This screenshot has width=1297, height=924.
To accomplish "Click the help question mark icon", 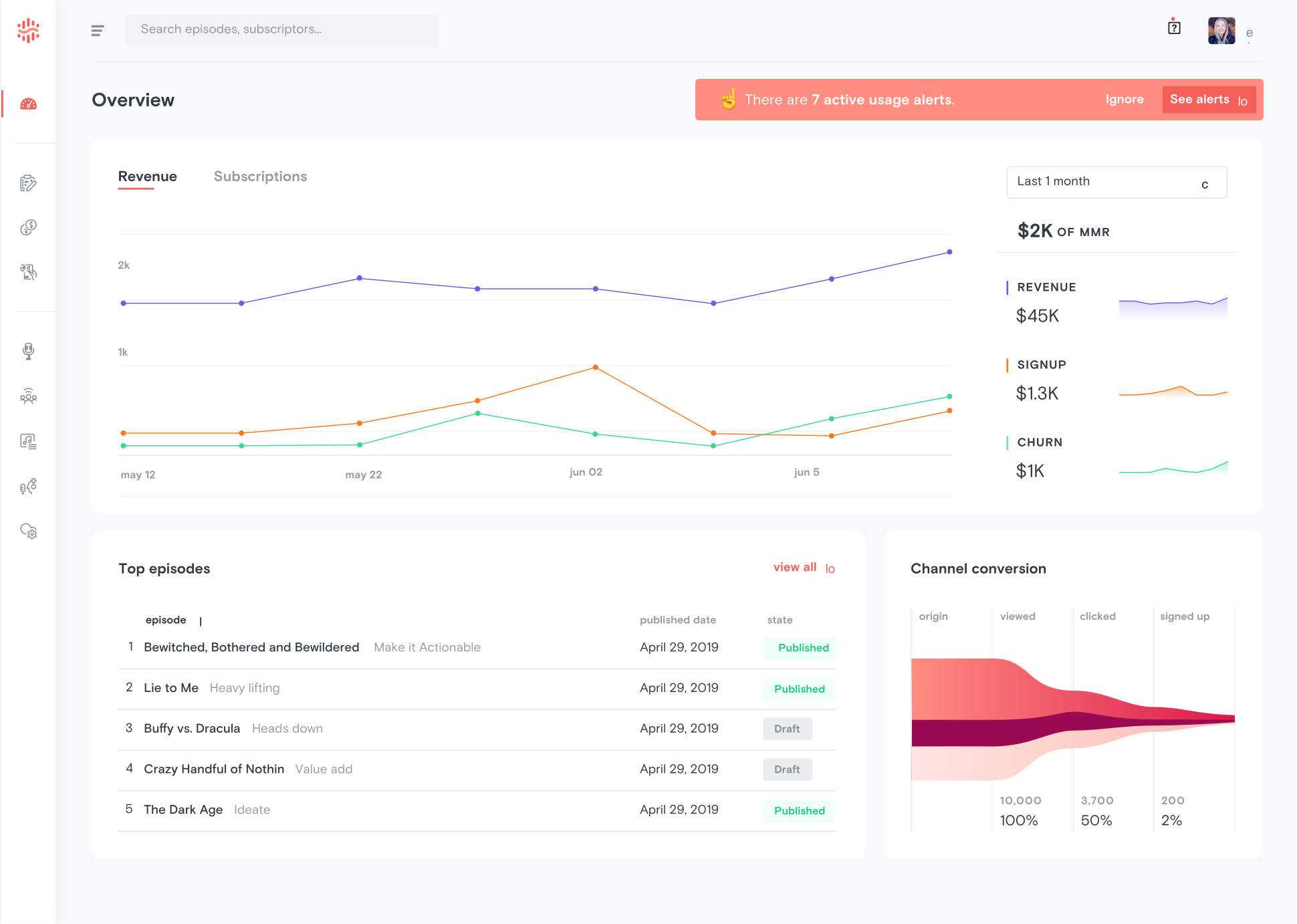I will pos(1174,27).
